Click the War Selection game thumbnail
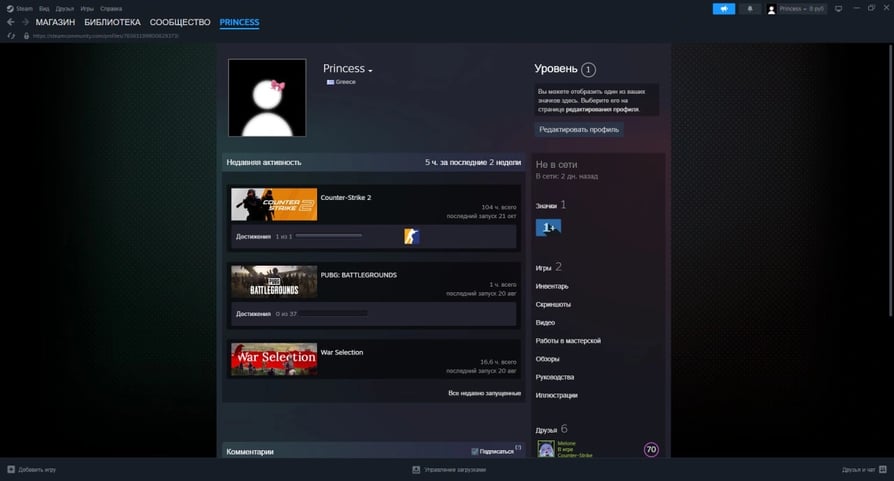The height and width of the screenshot is (481, 894). 274,361
